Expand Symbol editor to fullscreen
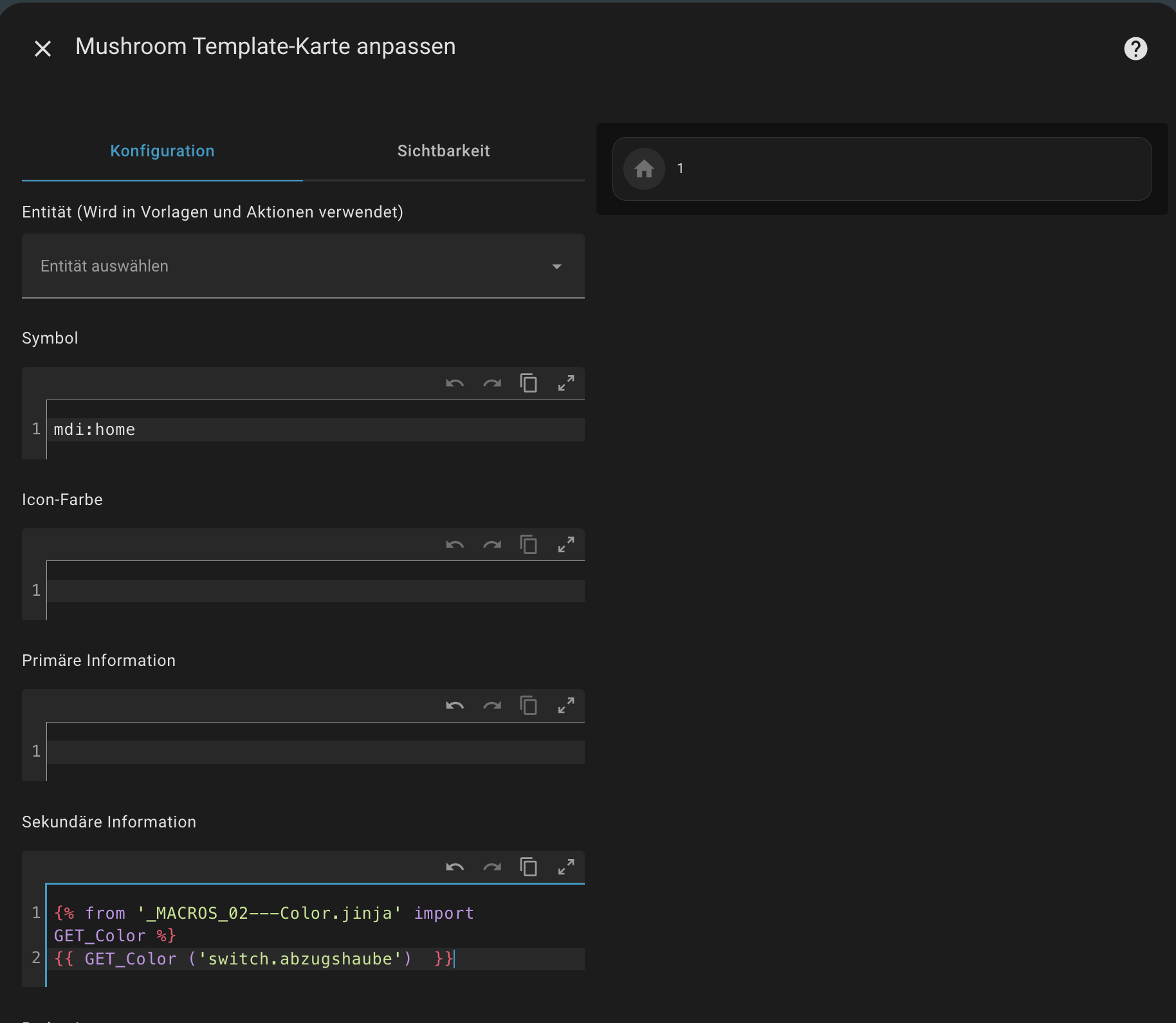This screenshot has height=1023, width=1176. pos(566,383)
